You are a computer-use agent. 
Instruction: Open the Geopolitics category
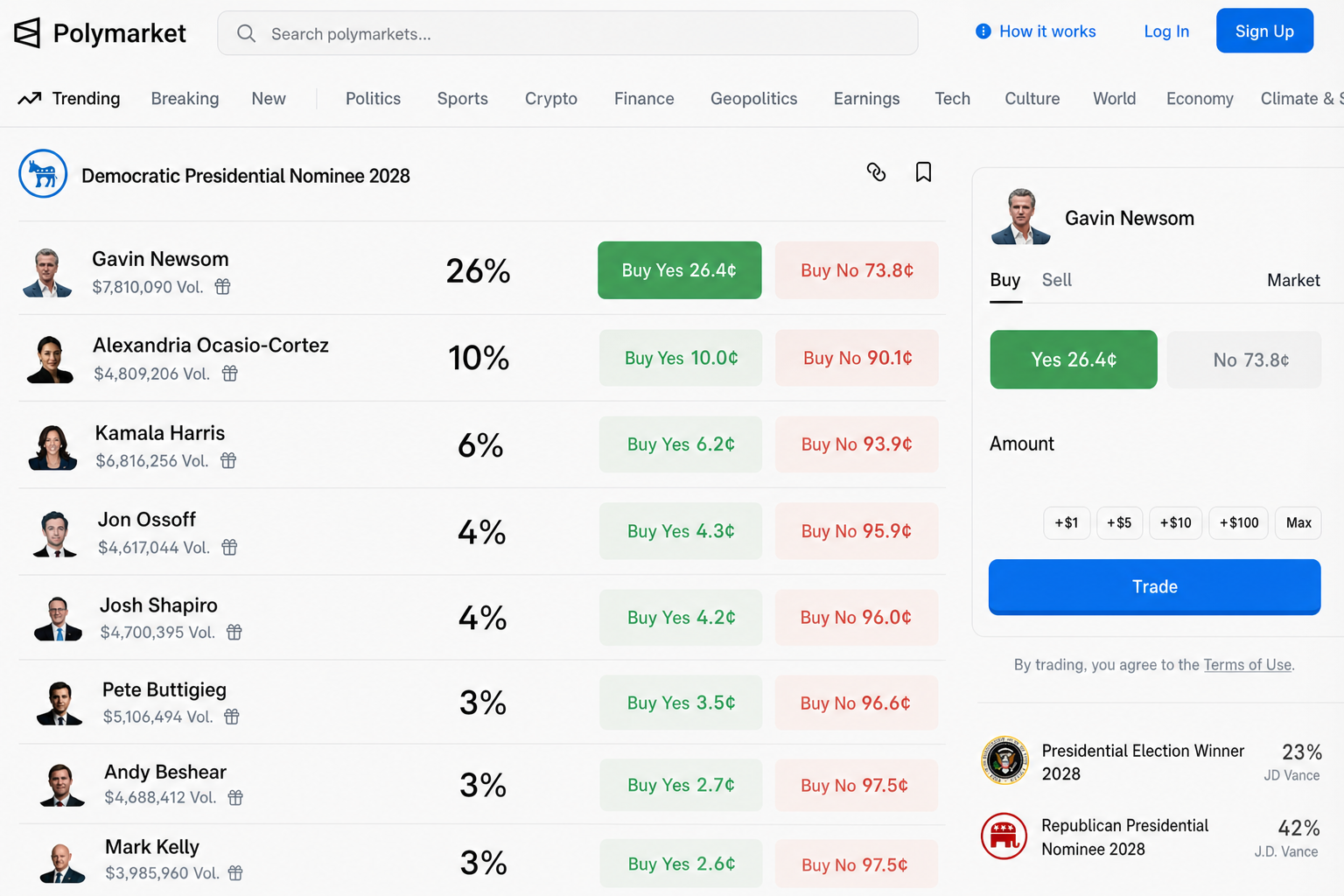click(x=754, y=99)
